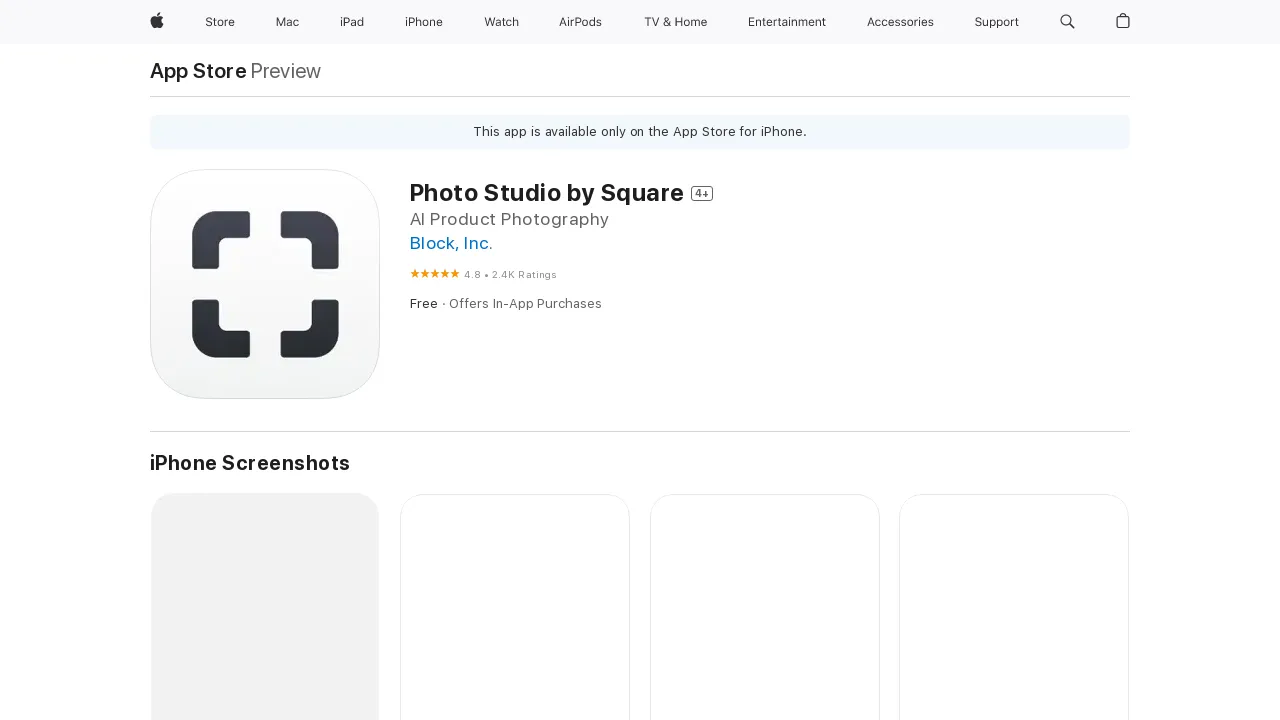Select the Accessories menu item
This screenshot has width=1280, height=720.
tap(900, 22)
